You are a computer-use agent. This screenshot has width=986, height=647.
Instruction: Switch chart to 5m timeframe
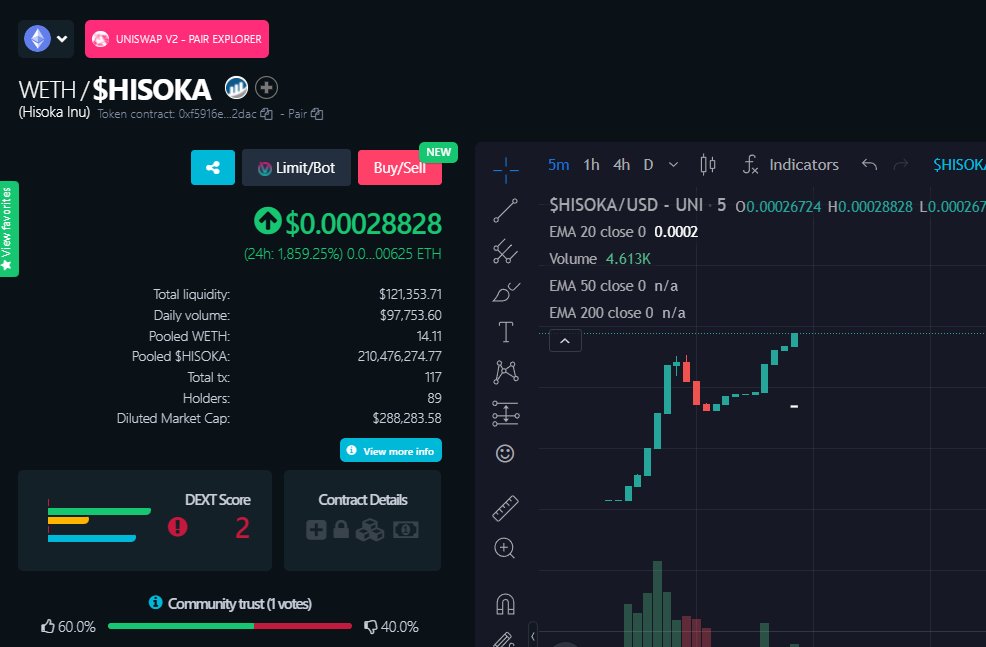pyautogui.click(x=558, y=165)
